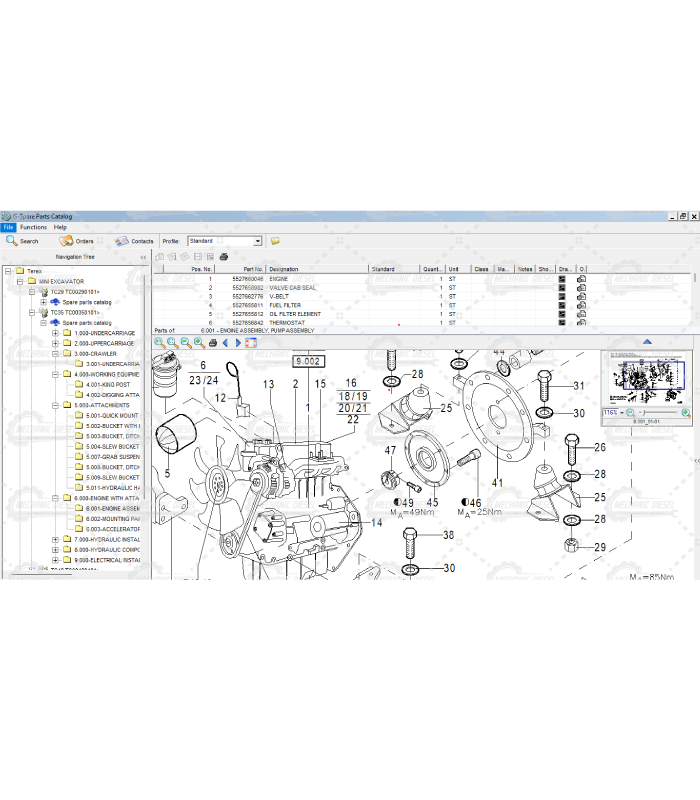Collapse the 5.000-ATTACHMENTS tree node
Viewport: 700px width, 800px height.
(55, 405)
